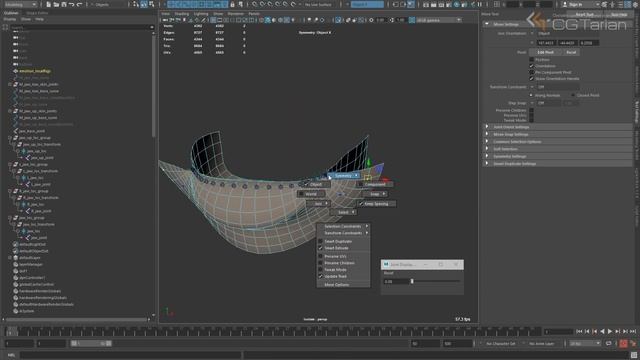Enable snap to curves magnet icon
640x360 pixels.
coord(262,4)
